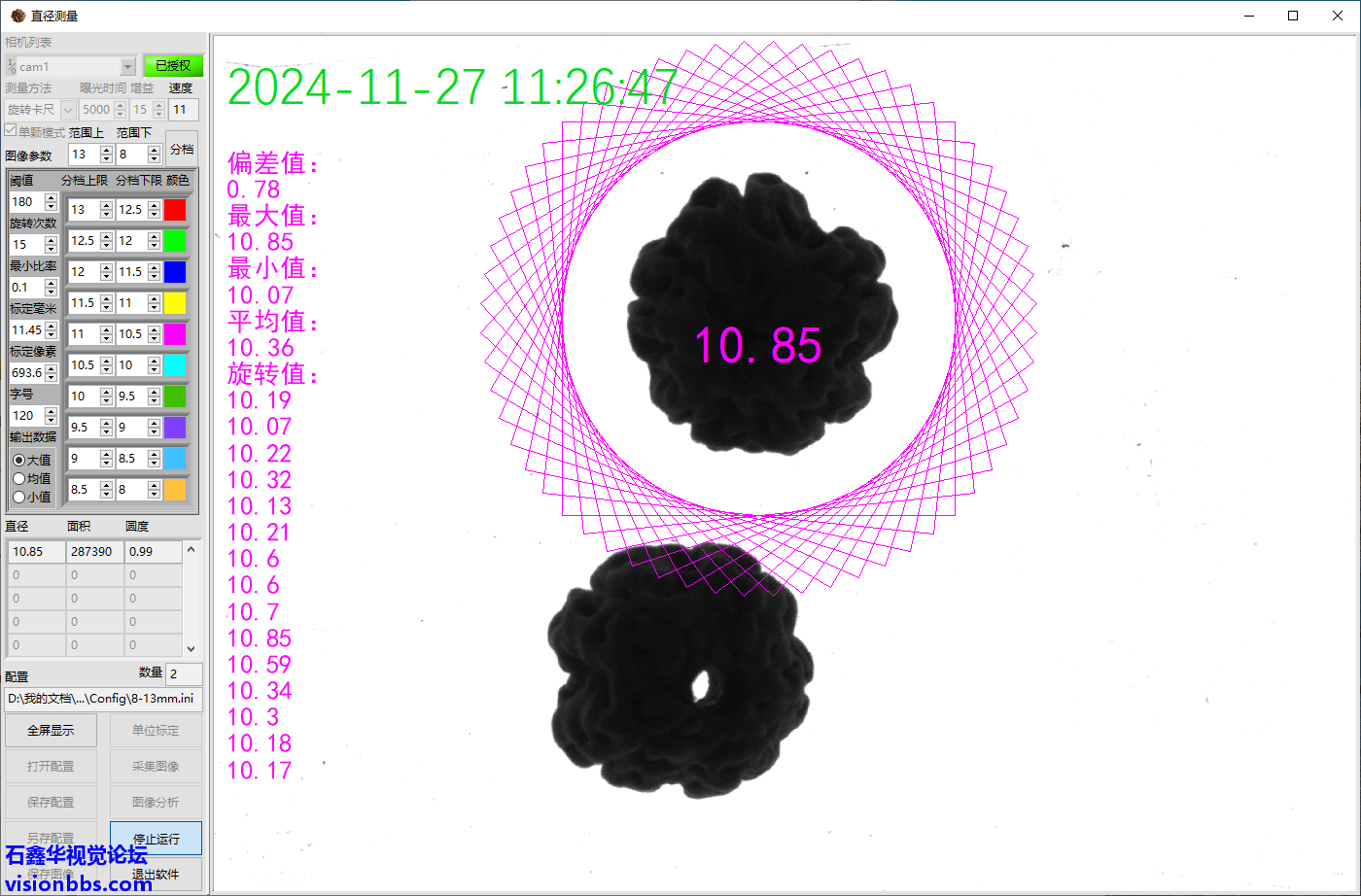The width and height of the screenshot is (1361, 896).
Task: Select the 小值 radio button
Action: [18, 497]
